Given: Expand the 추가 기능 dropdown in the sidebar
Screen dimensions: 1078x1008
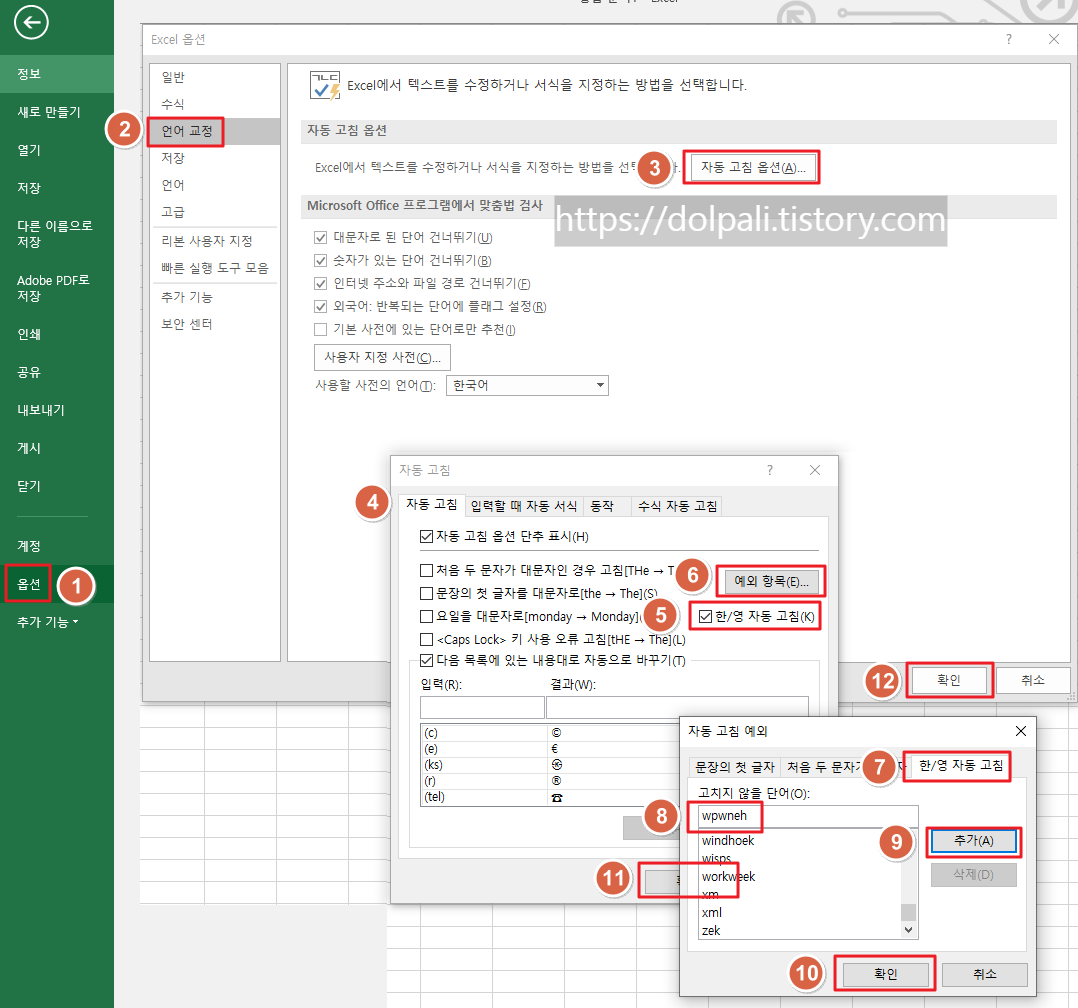Looking at the screenshot, I should click(48, 622).
